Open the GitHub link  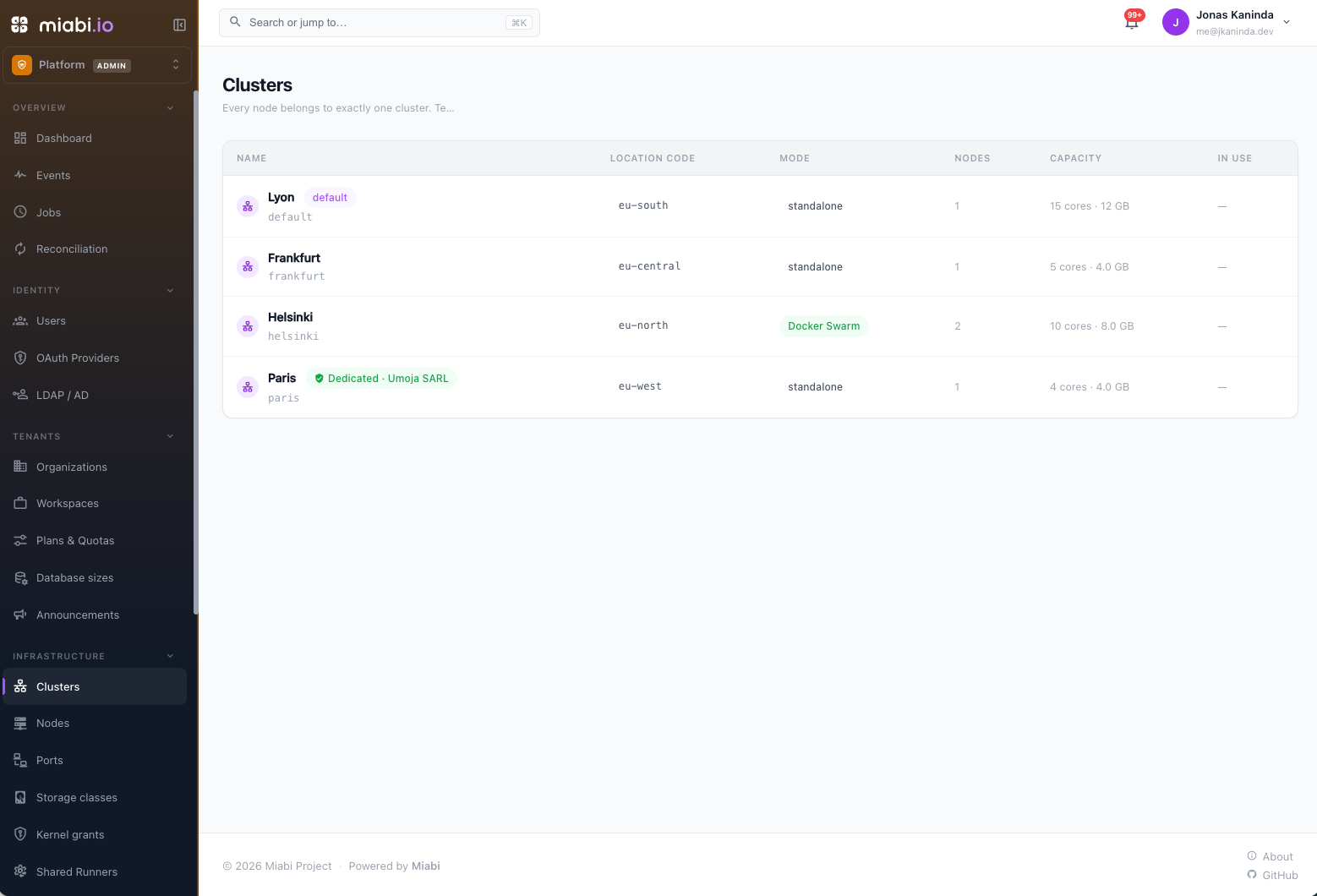[1272, 876]
